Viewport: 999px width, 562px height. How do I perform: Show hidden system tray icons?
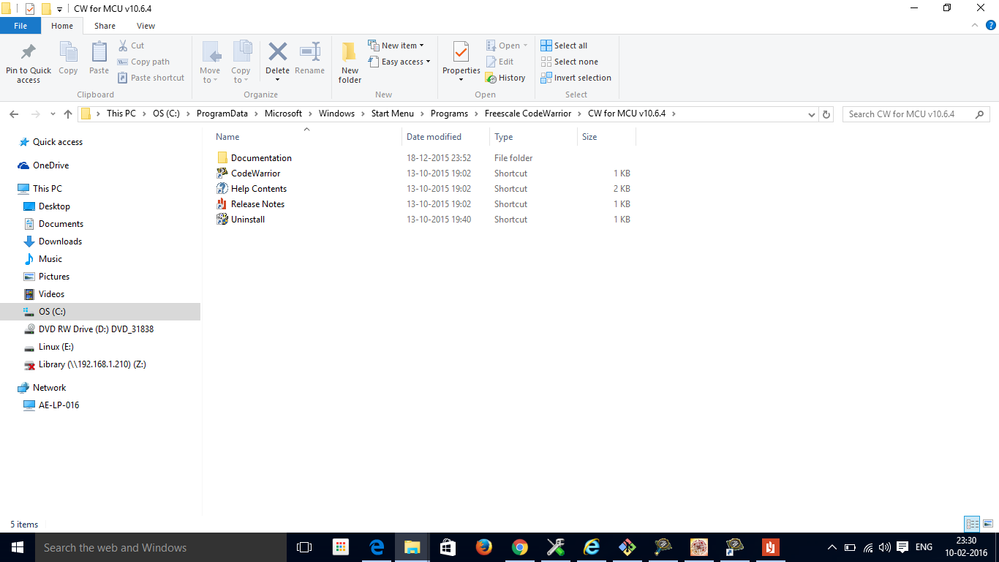pos(832,547)
